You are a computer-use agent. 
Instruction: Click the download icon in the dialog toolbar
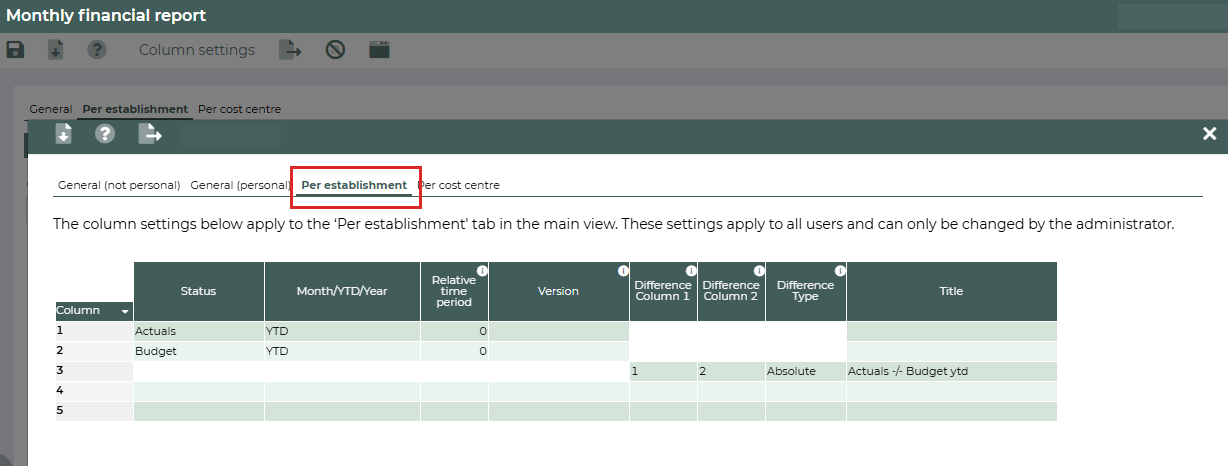63,134
